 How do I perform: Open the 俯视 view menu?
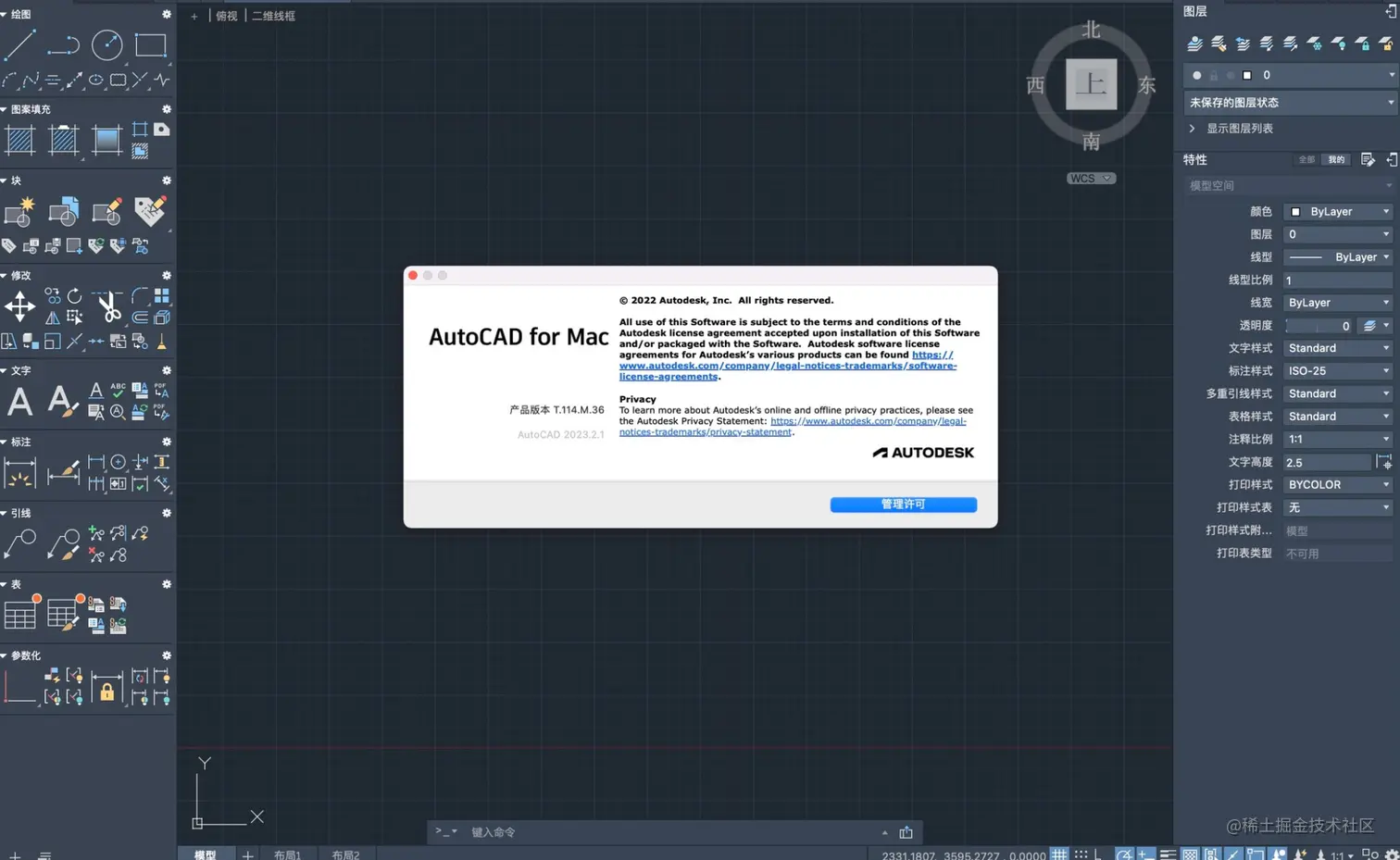pos(227,16)
